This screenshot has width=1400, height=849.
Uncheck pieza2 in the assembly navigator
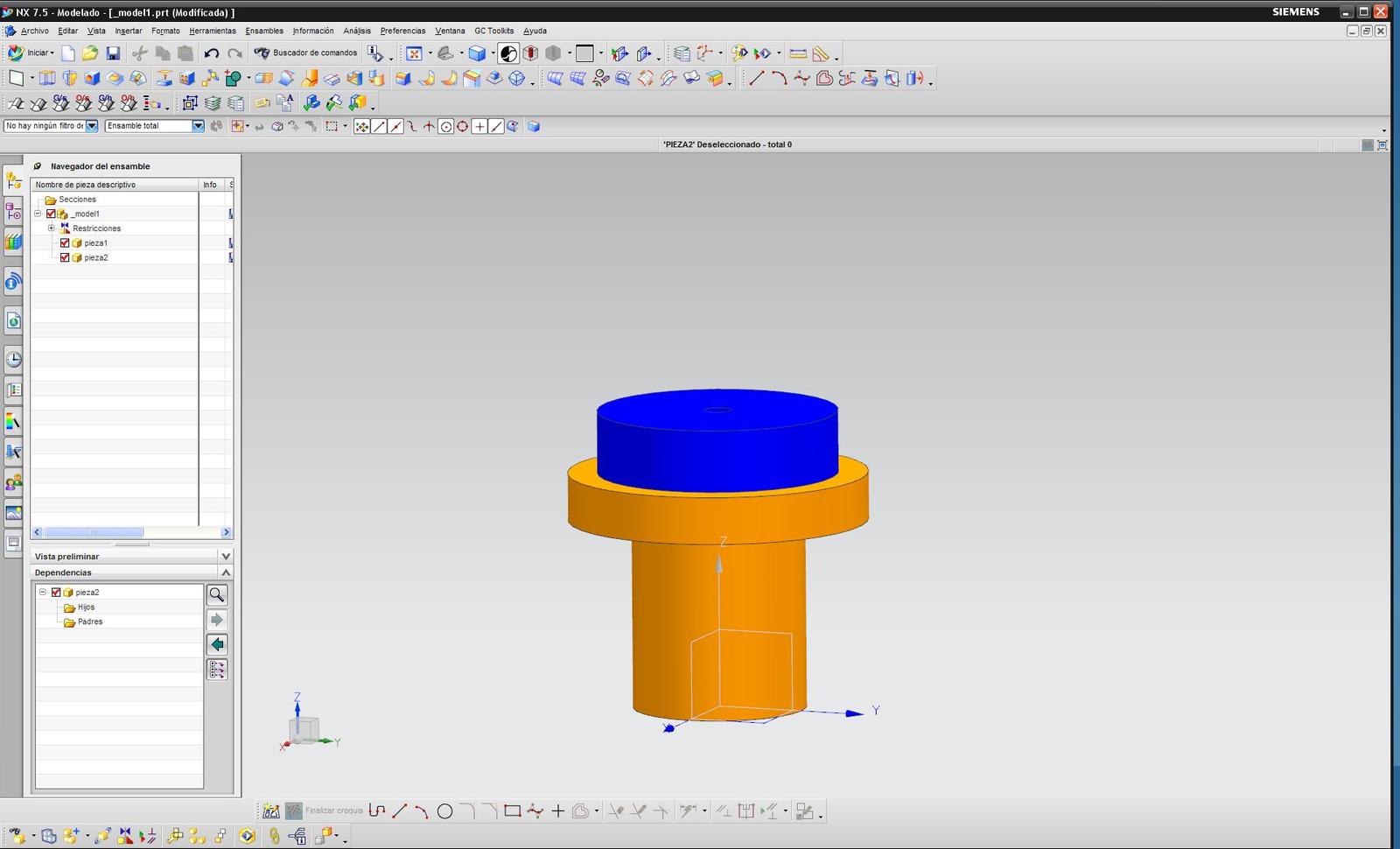pyautogui.click(x=65, y=257)
